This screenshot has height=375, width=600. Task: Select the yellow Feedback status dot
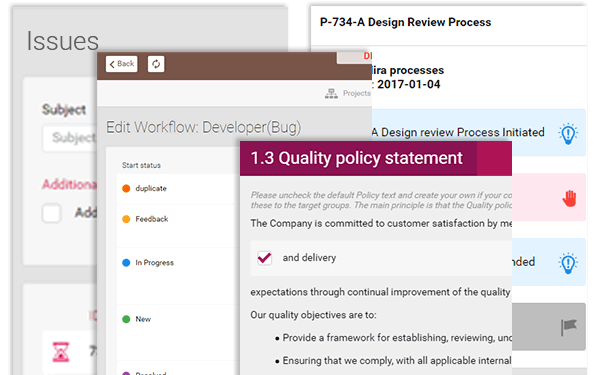pos(126,219)
